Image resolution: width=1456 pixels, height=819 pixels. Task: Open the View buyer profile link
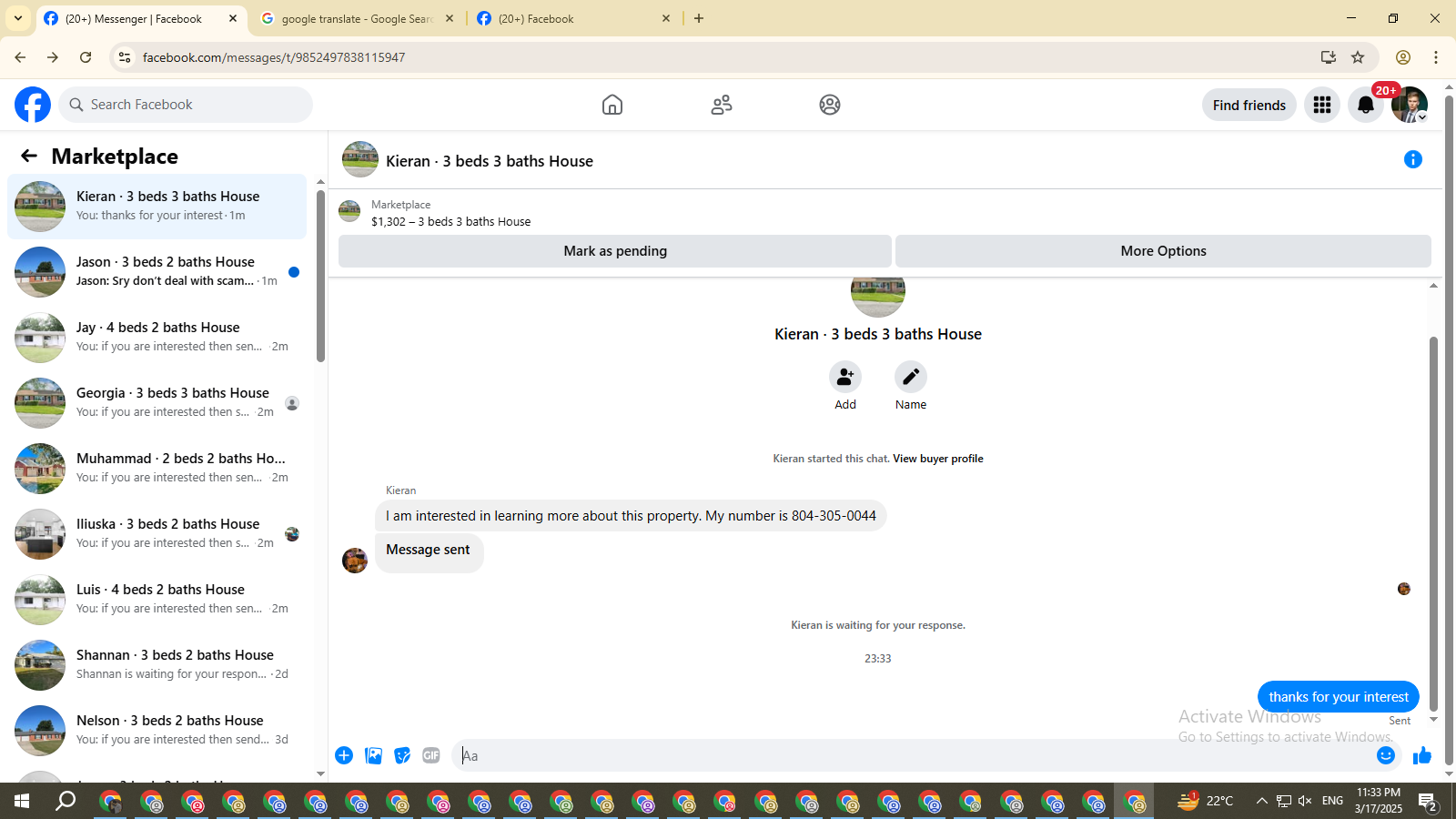point(938,459)
